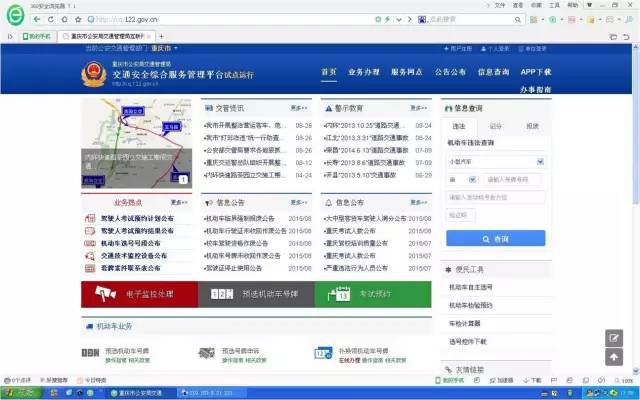
Task: Click the blue 查询 search button
Action: point(496,239)
